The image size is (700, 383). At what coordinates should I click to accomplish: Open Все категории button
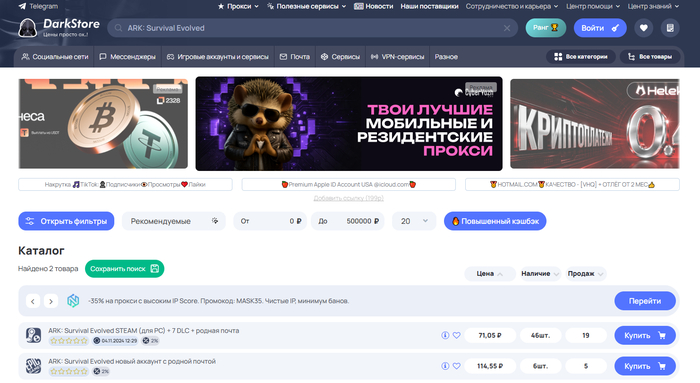tap(581, 57)
